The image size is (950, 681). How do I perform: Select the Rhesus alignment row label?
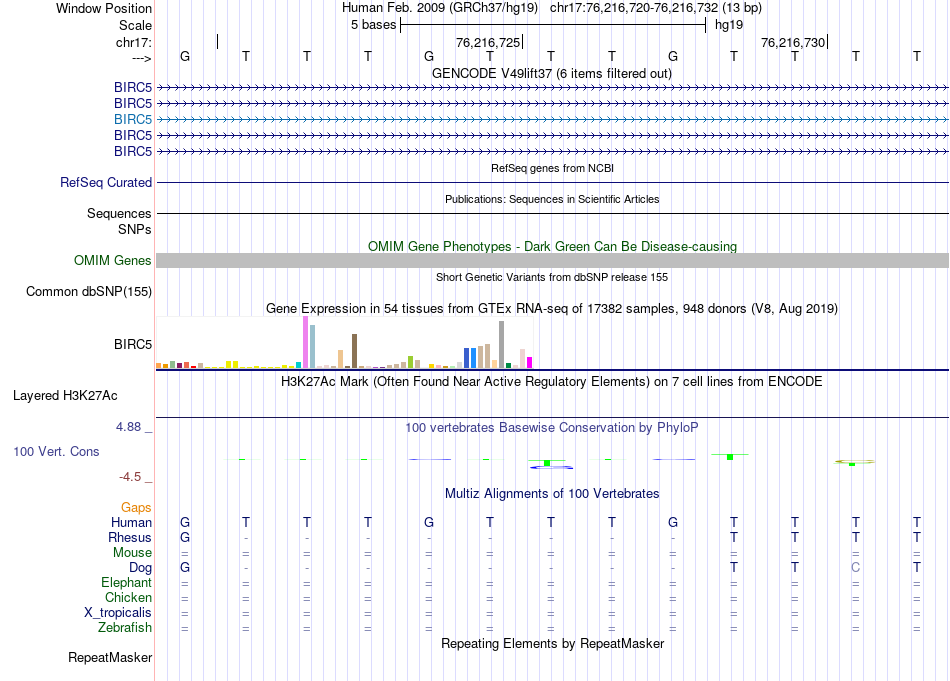point(130,537)
